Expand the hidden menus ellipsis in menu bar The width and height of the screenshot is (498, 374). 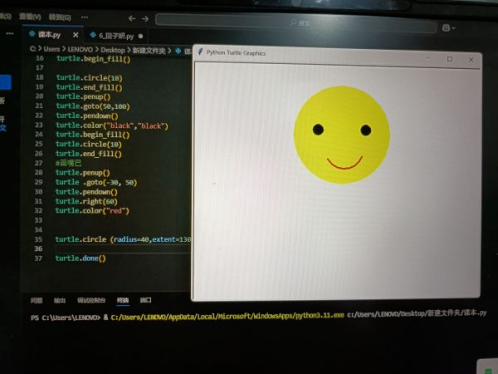click(x=85, y=17)
